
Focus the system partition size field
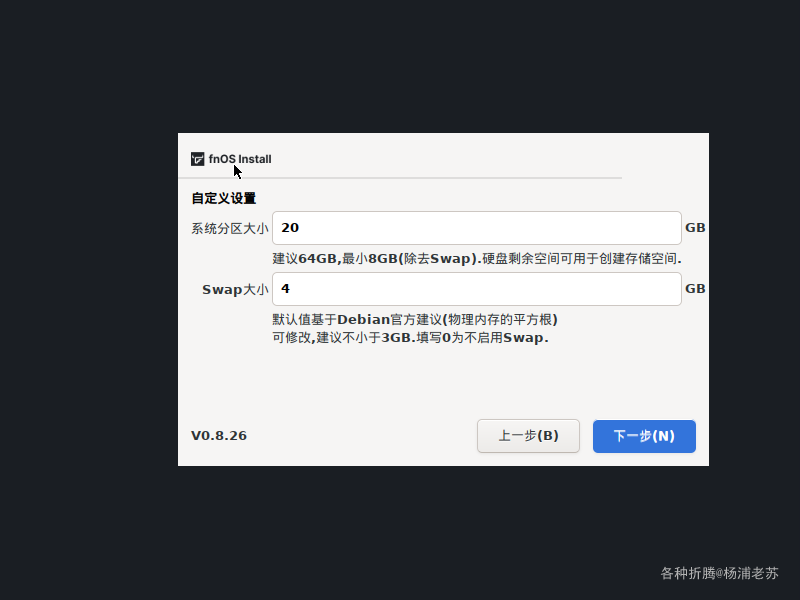[x=477, y=228]
